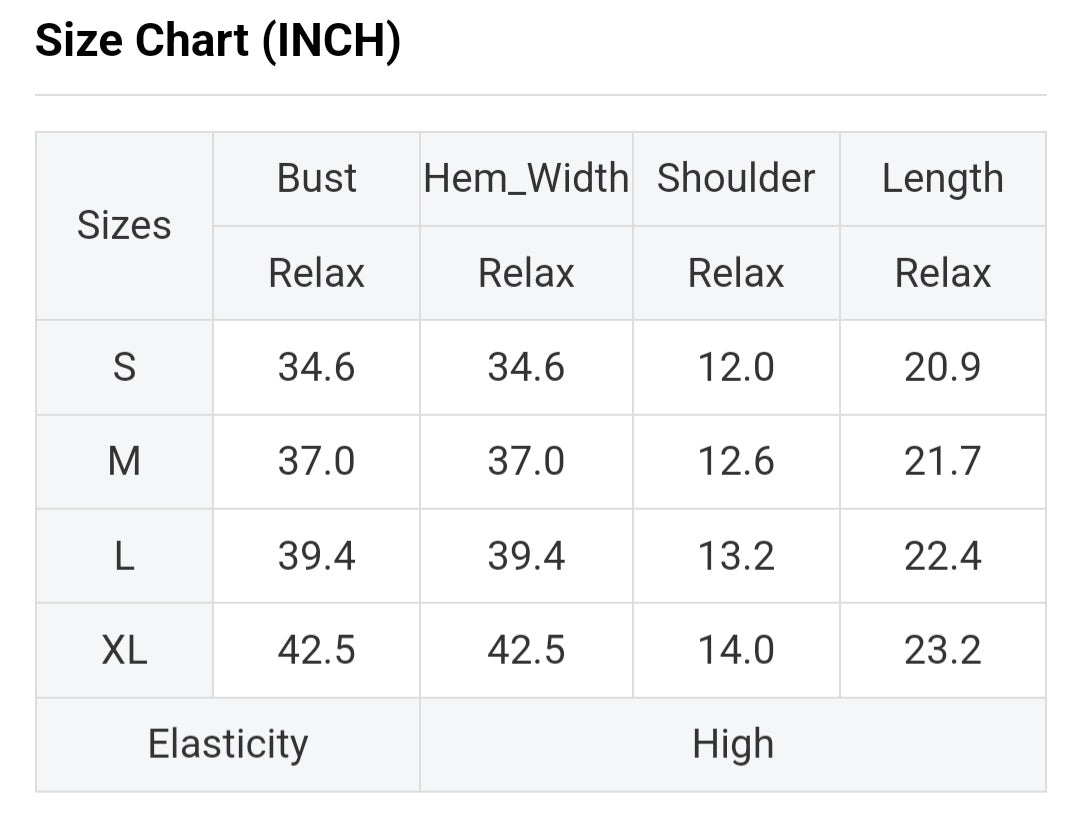Select the High elasticity value
The width and height of the screenshot is (1080, 816).
(x=733, y=745)
